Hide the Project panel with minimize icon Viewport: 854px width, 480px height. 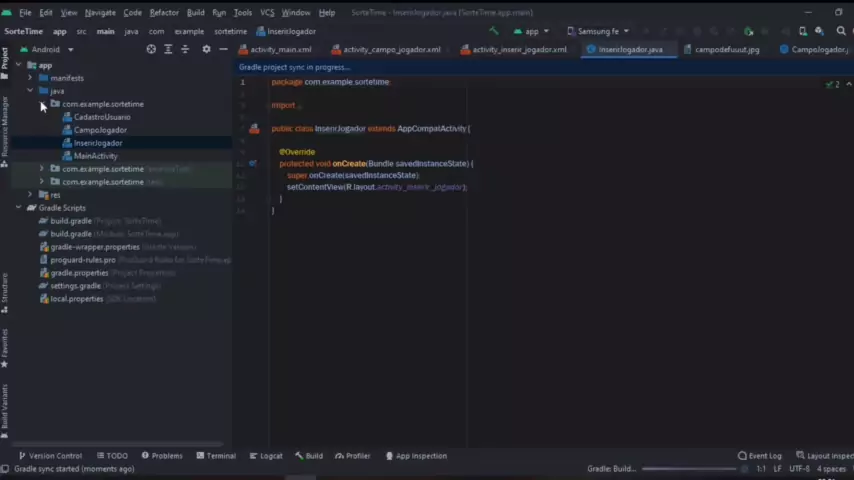(223, 49)
